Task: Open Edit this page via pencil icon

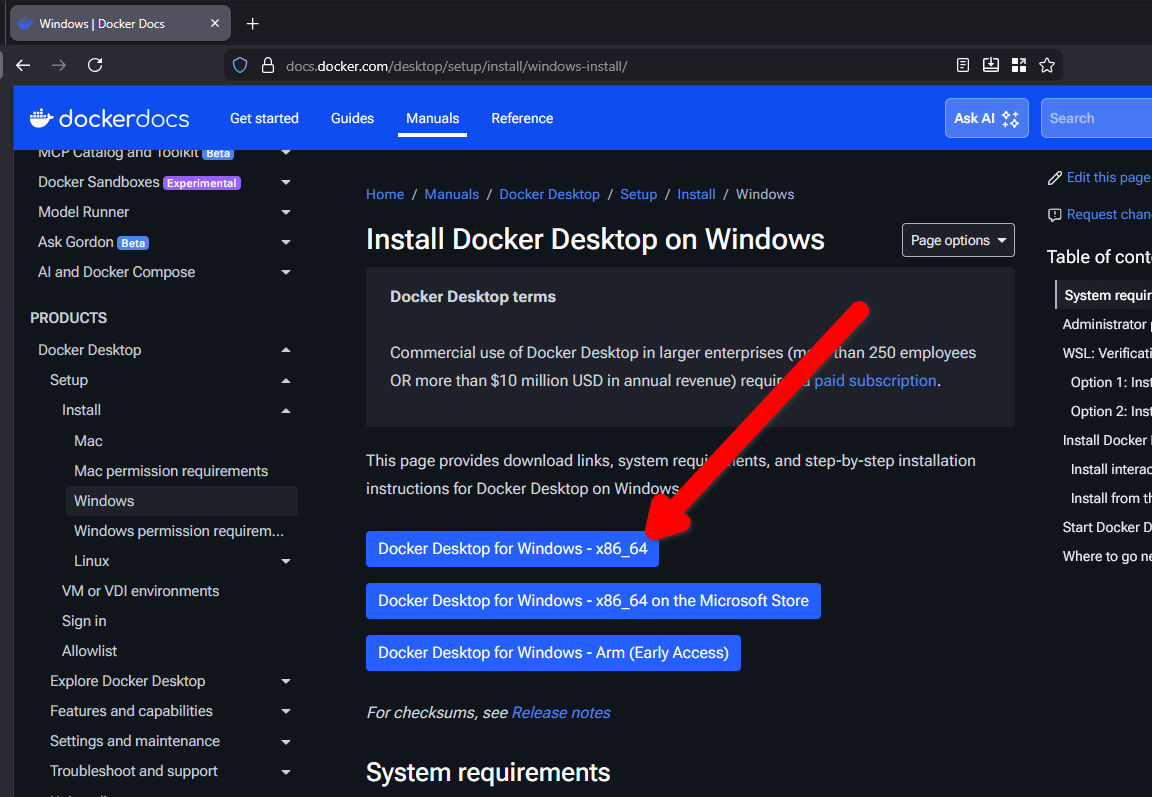Action: point(1055,177)
